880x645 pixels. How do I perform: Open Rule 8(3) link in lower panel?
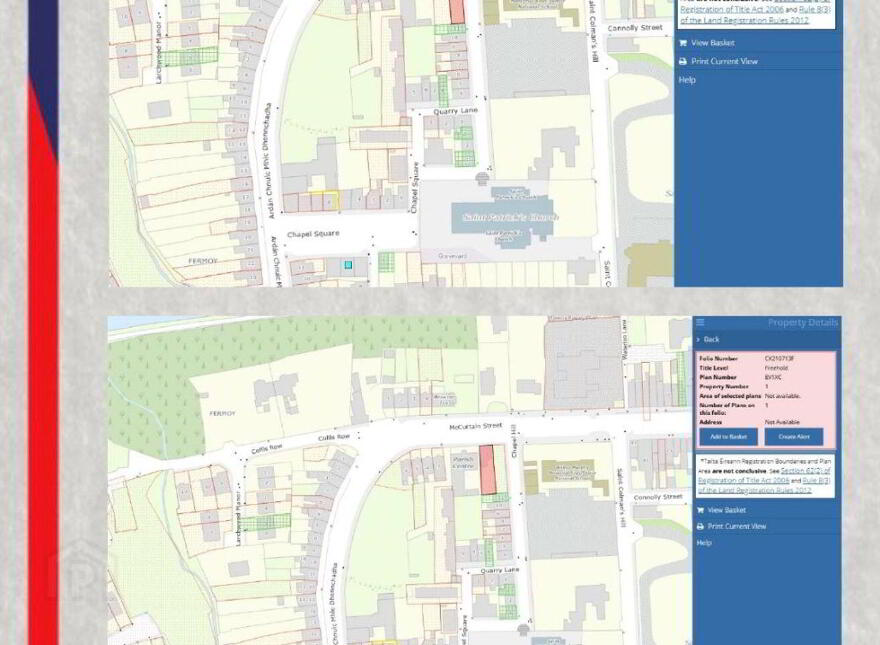pos(816,481)
